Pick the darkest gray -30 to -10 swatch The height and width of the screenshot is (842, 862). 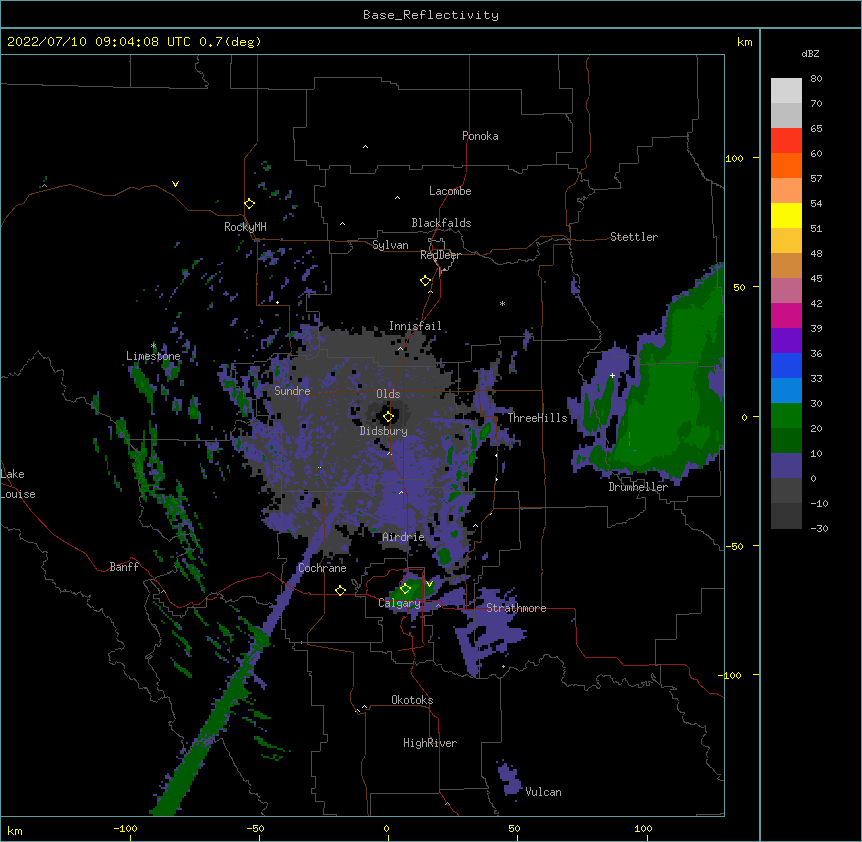[786, 516]
